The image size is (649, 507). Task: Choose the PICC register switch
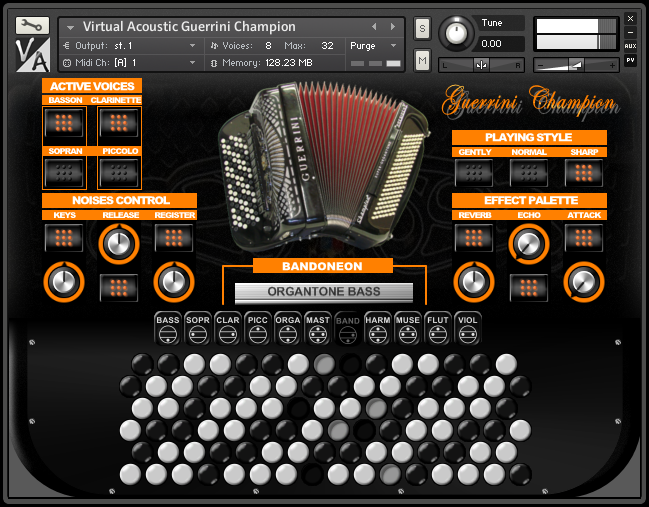257,329
